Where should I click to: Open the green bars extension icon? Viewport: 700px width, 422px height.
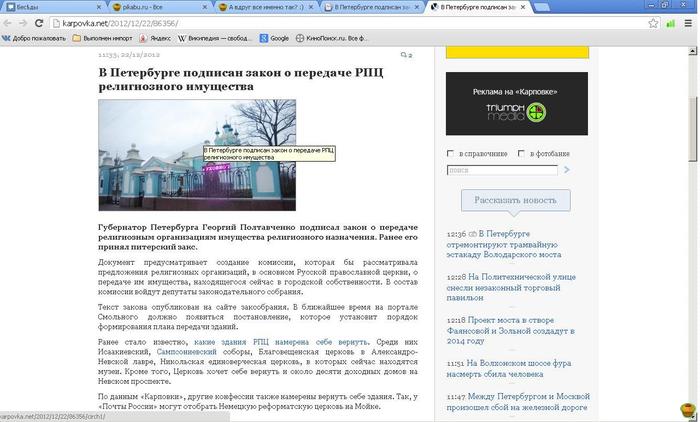[670, 24]
